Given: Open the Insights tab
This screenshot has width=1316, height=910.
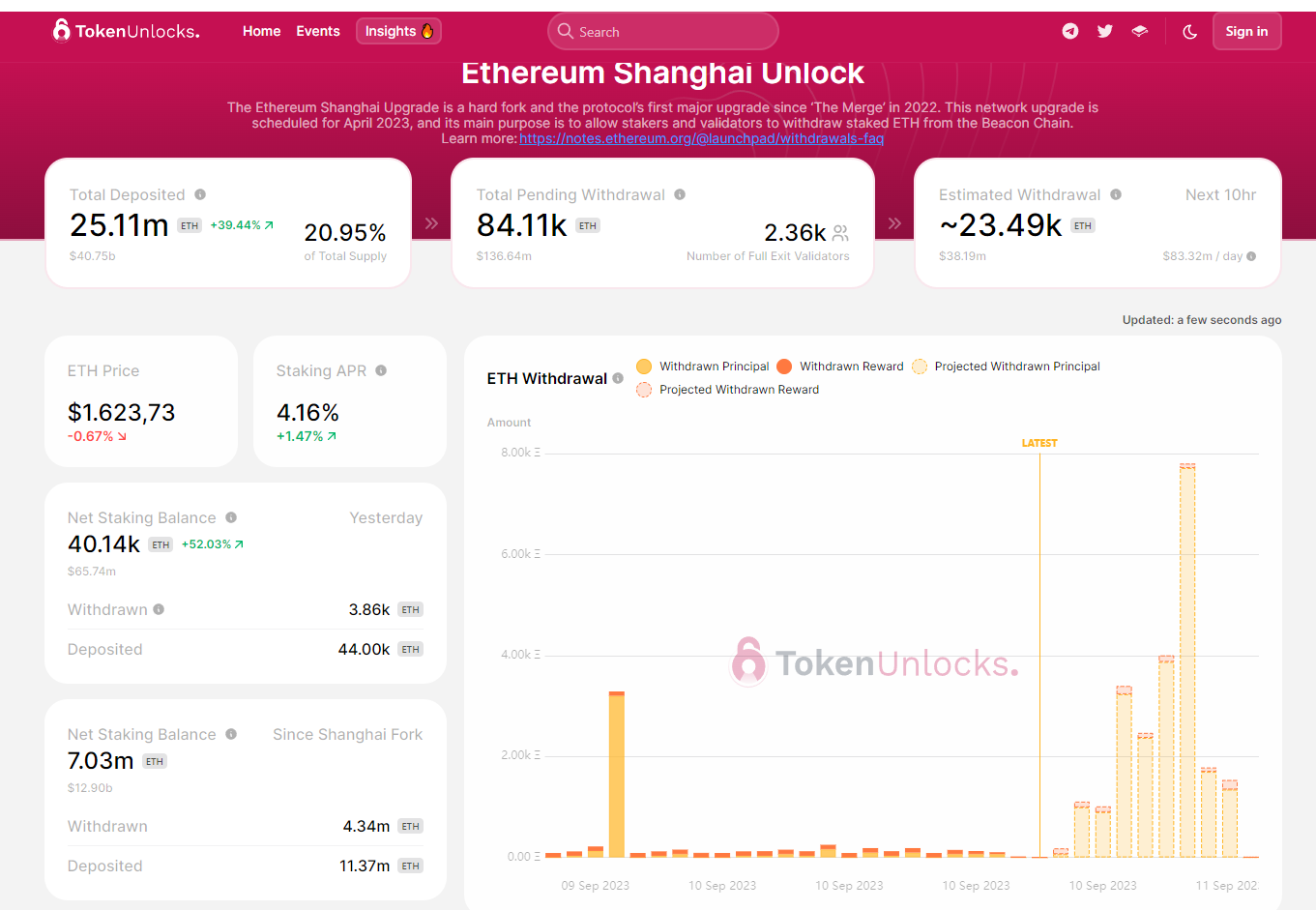Looking at the screenshot, I should (398, 31).
